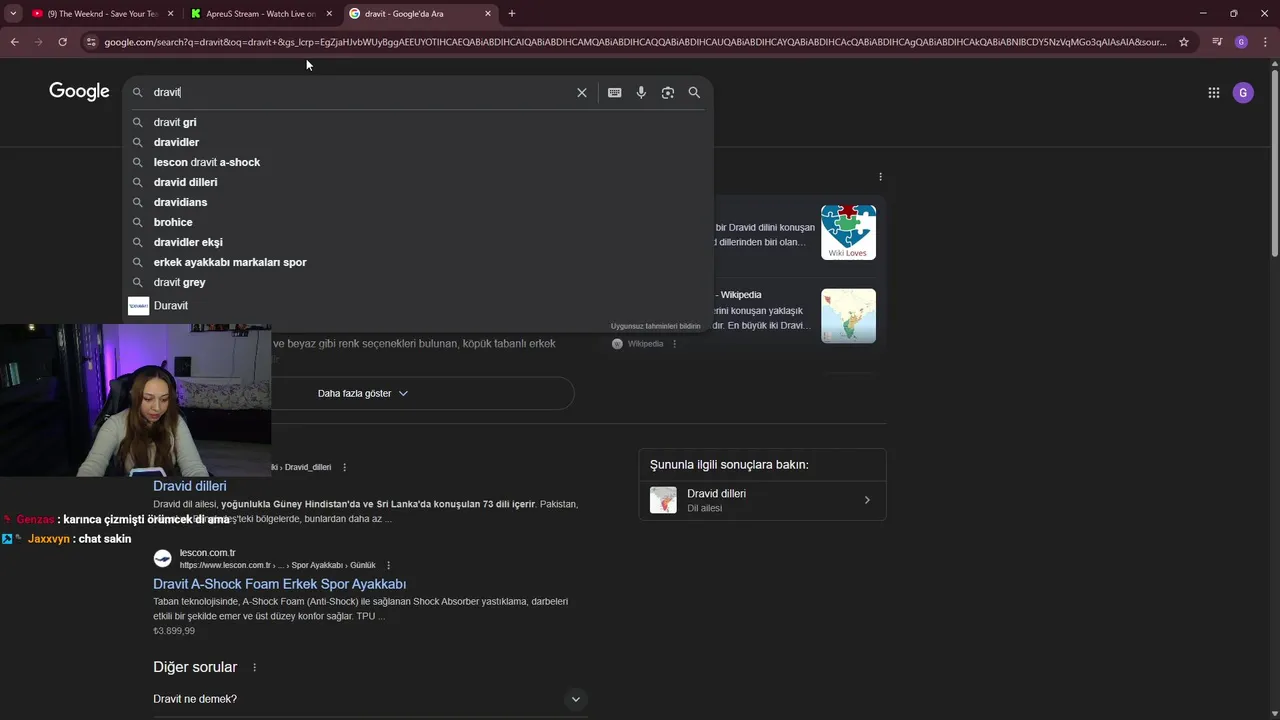Open a new browser tab

click(x=512, y=14)
